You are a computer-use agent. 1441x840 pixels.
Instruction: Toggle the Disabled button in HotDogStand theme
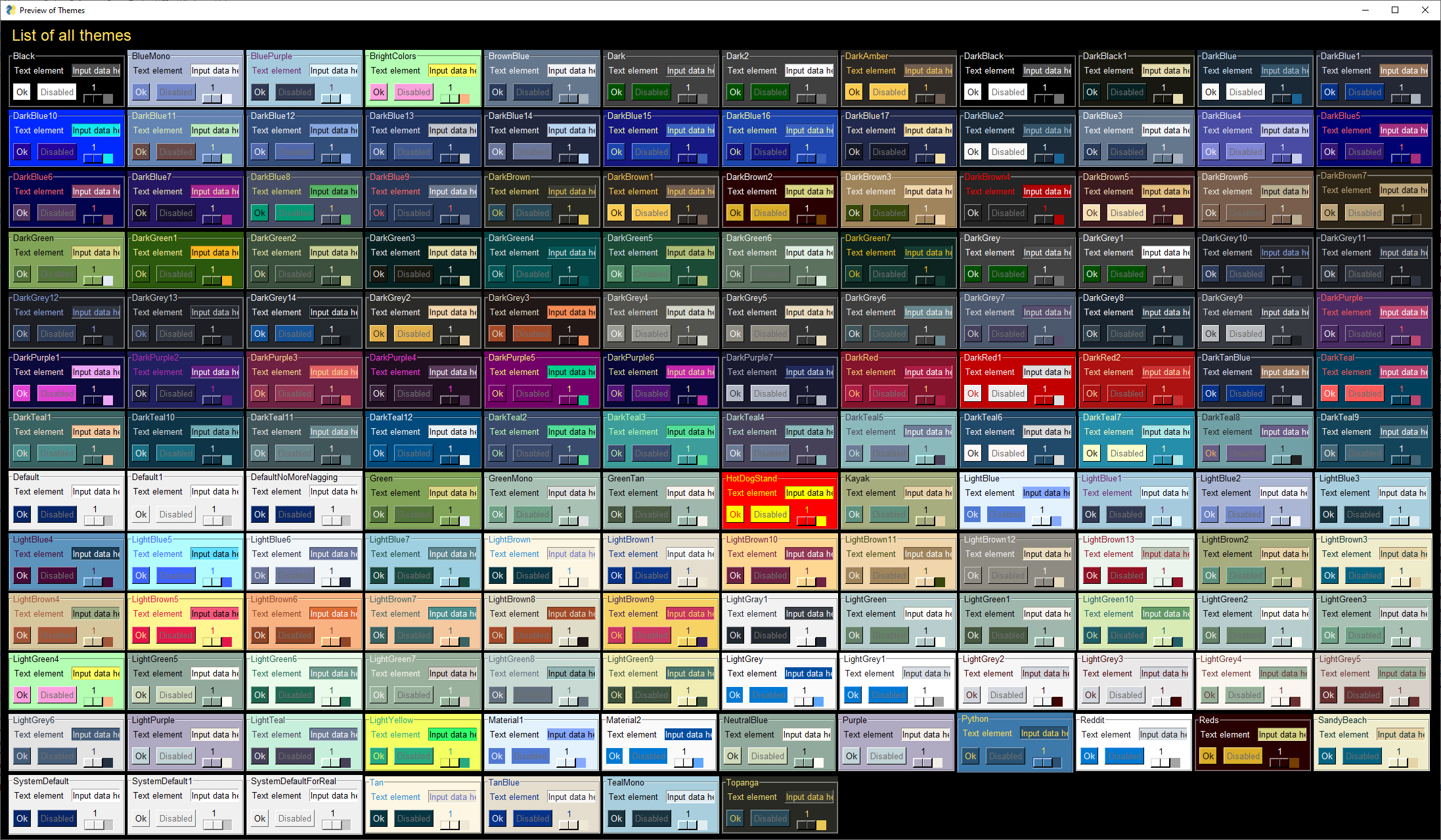(770, 515)
